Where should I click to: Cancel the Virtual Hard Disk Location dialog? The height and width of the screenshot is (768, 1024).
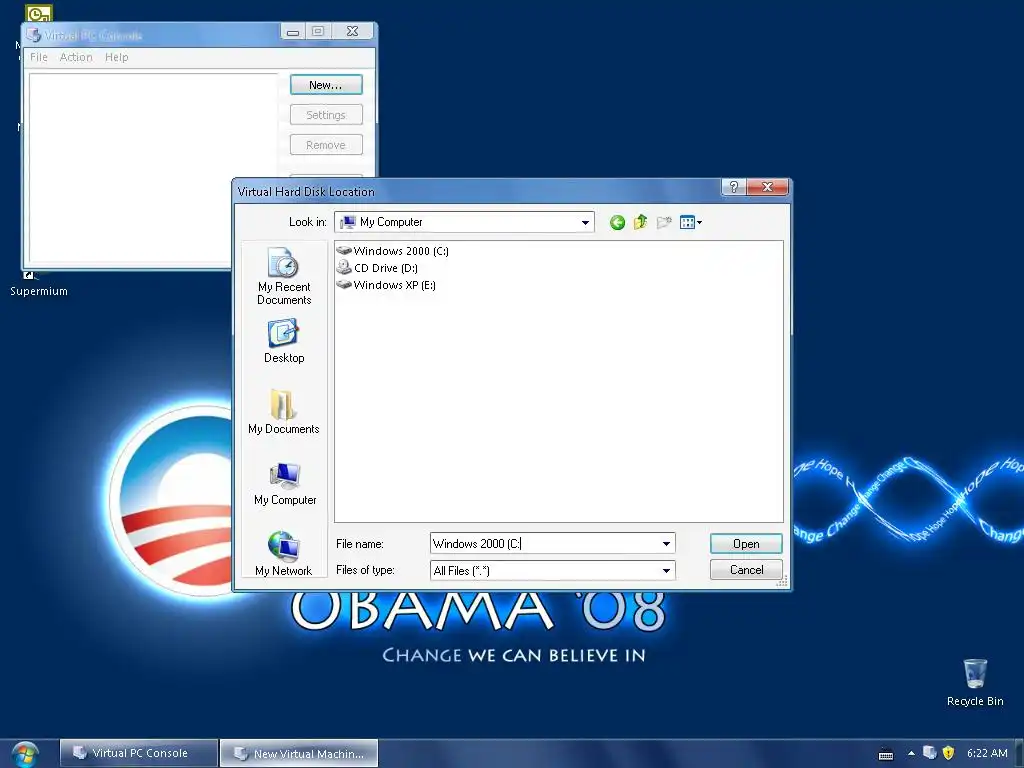[746, 569]
